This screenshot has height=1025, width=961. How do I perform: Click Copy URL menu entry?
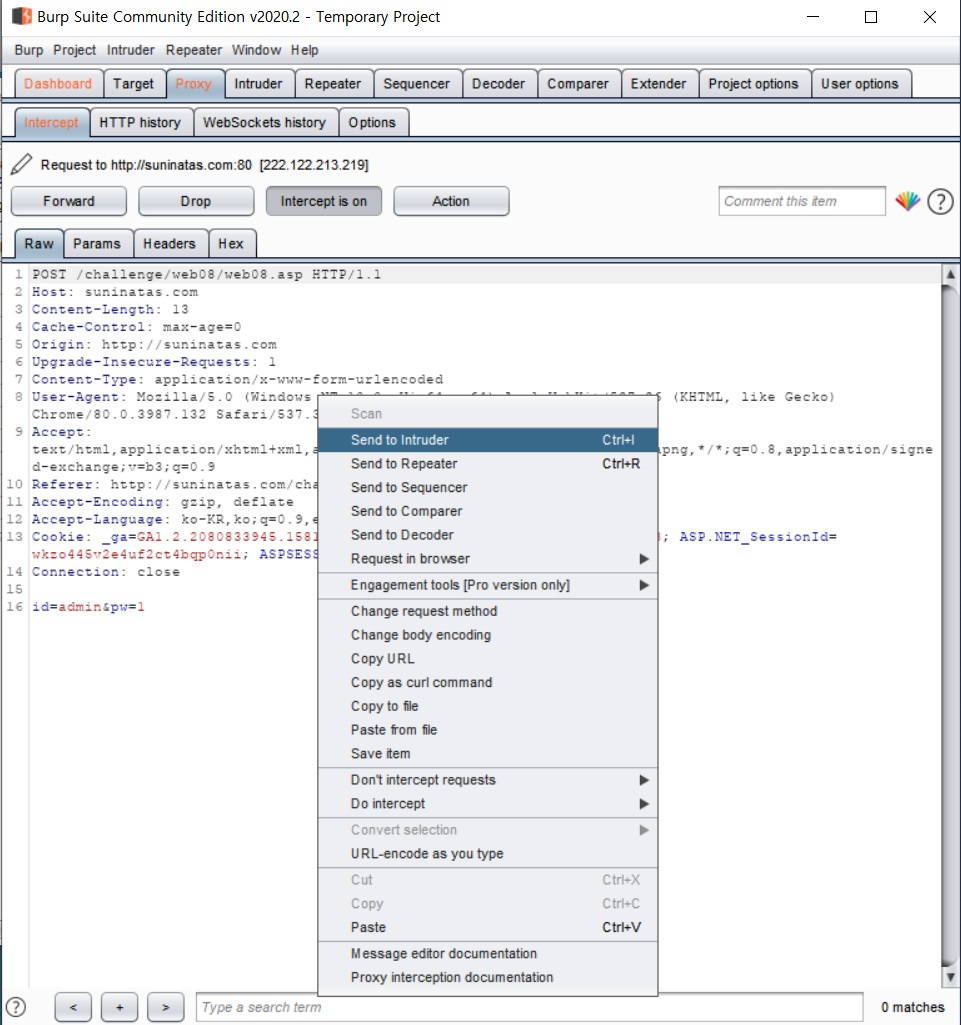(x=488, y=659)
